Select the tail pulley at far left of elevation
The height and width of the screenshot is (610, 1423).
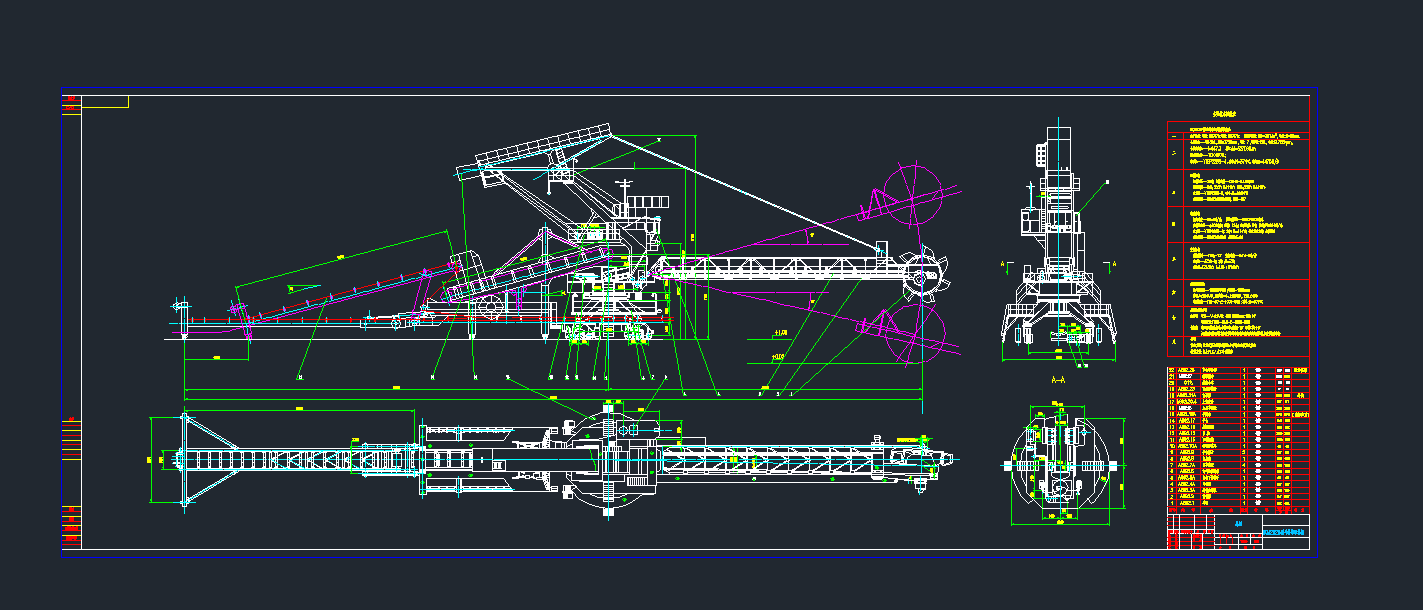(182, 307)
